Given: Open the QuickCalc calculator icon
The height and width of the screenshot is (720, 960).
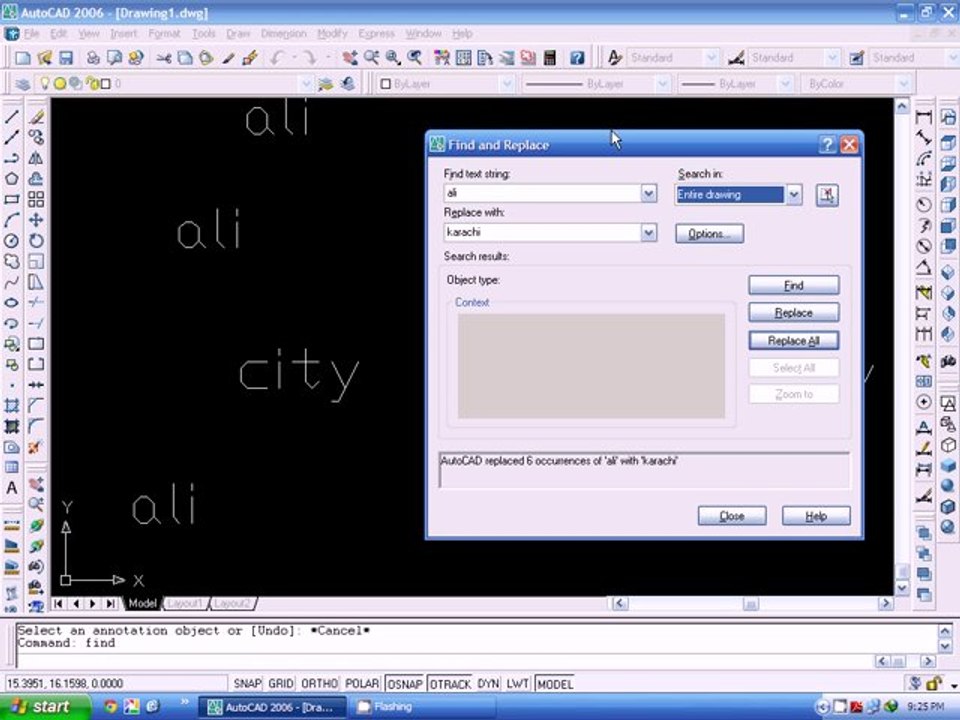Looking at the screenshot, I should point(550,58).
